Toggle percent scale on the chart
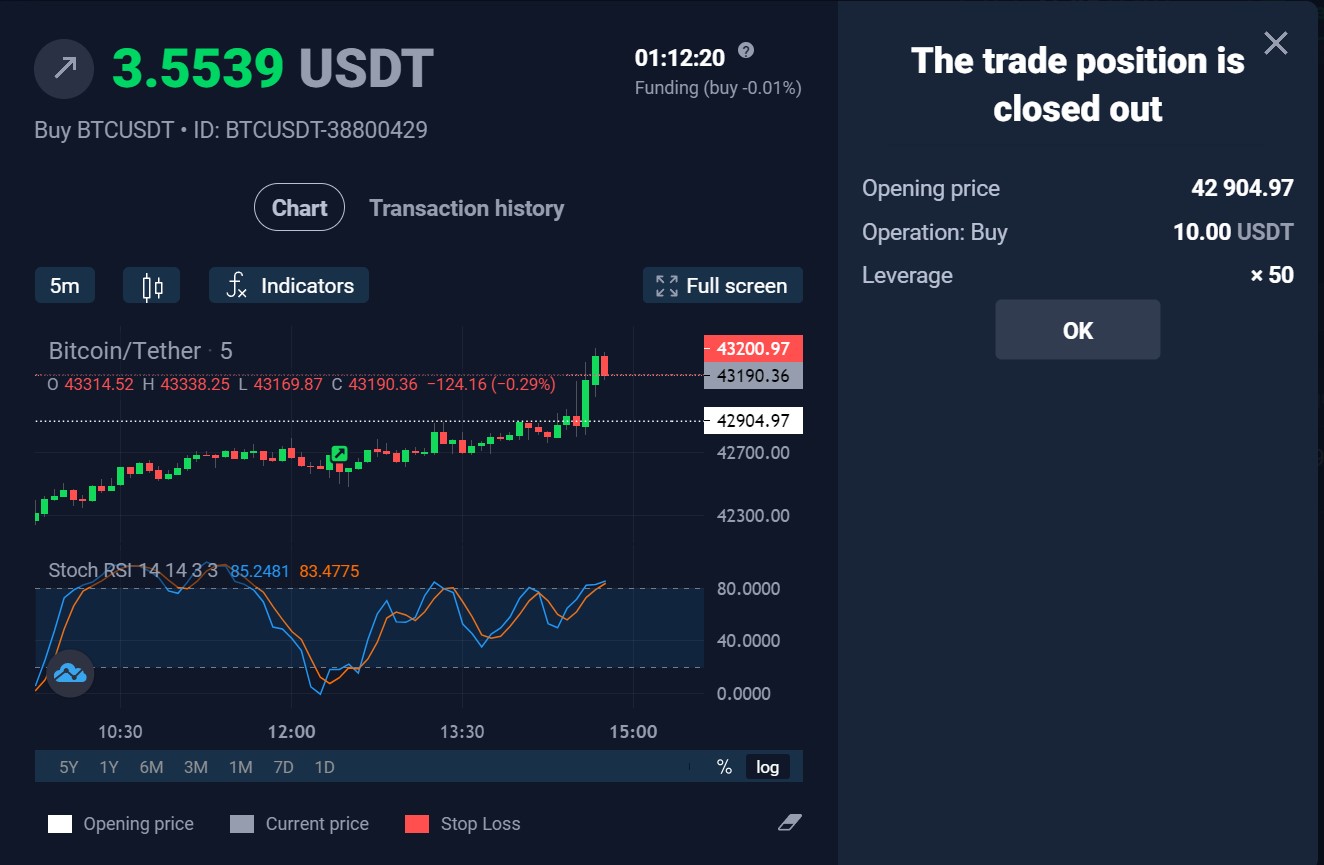 (724, 767)
